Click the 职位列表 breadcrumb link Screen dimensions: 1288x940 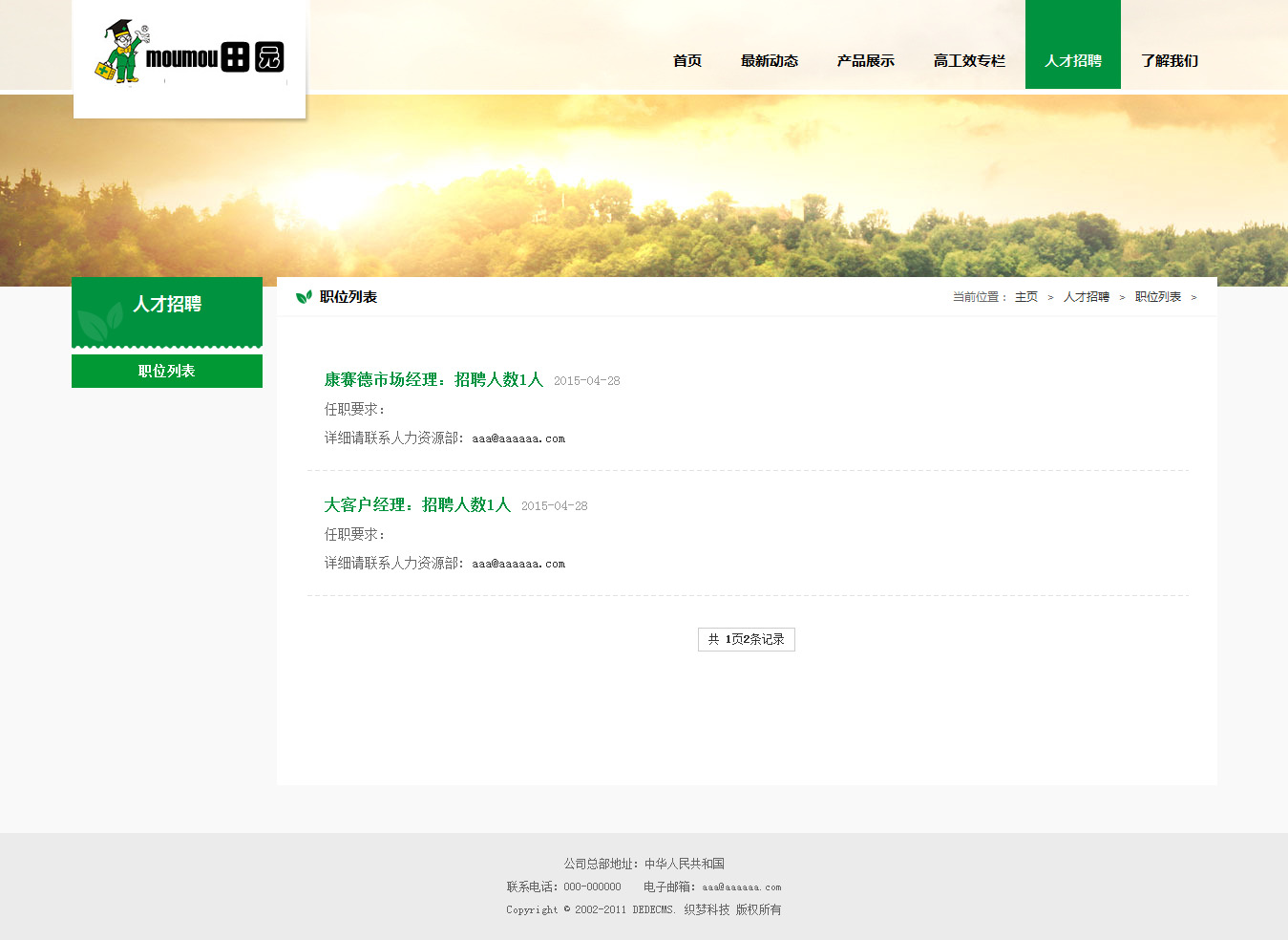pos(1158,297)
